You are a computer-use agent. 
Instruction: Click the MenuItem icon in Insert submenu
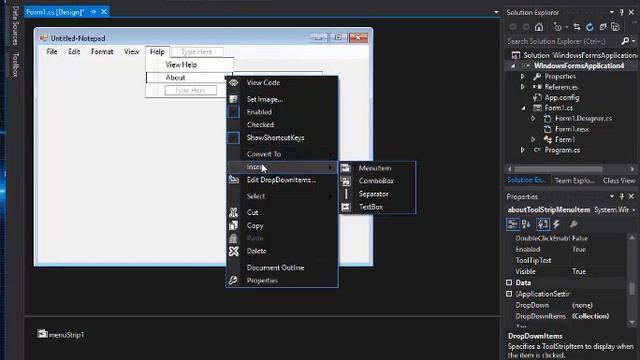point(346,168)
